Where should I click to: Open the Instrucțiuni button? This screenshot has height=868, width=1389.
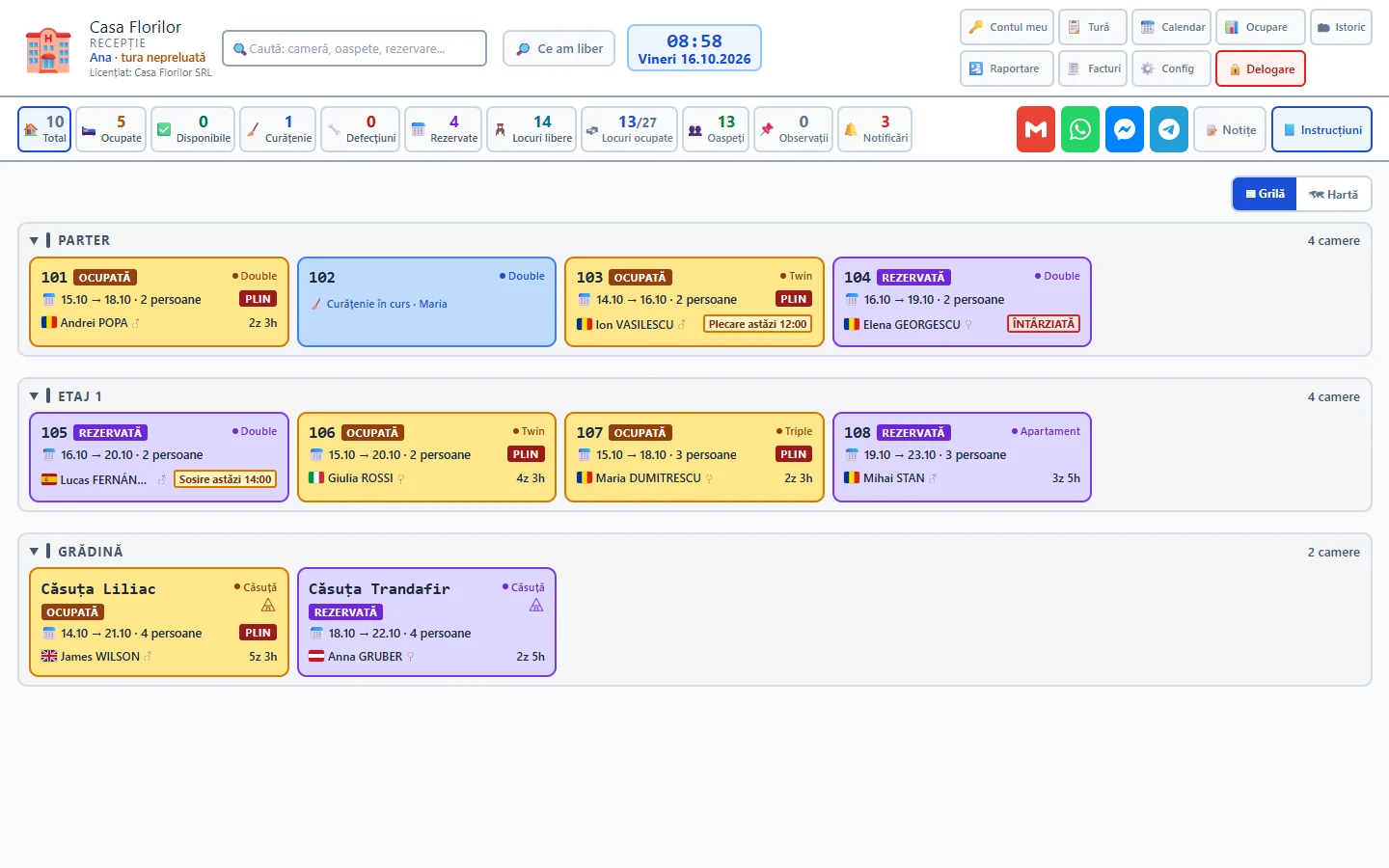(x=1321, y=129)
